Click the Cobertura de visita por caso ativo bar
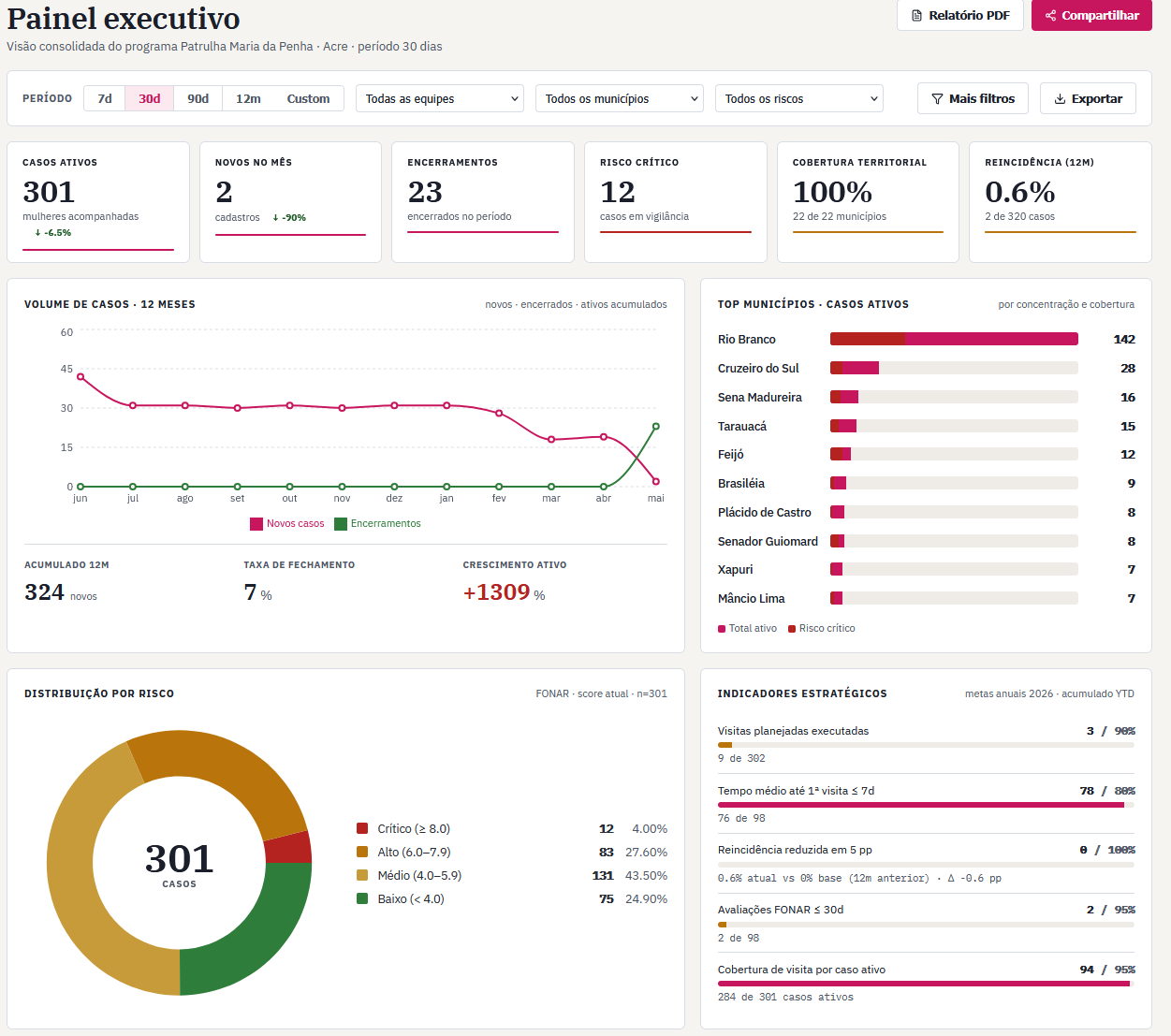The width and height of the screenshot is (1171, 1036). 926,984
